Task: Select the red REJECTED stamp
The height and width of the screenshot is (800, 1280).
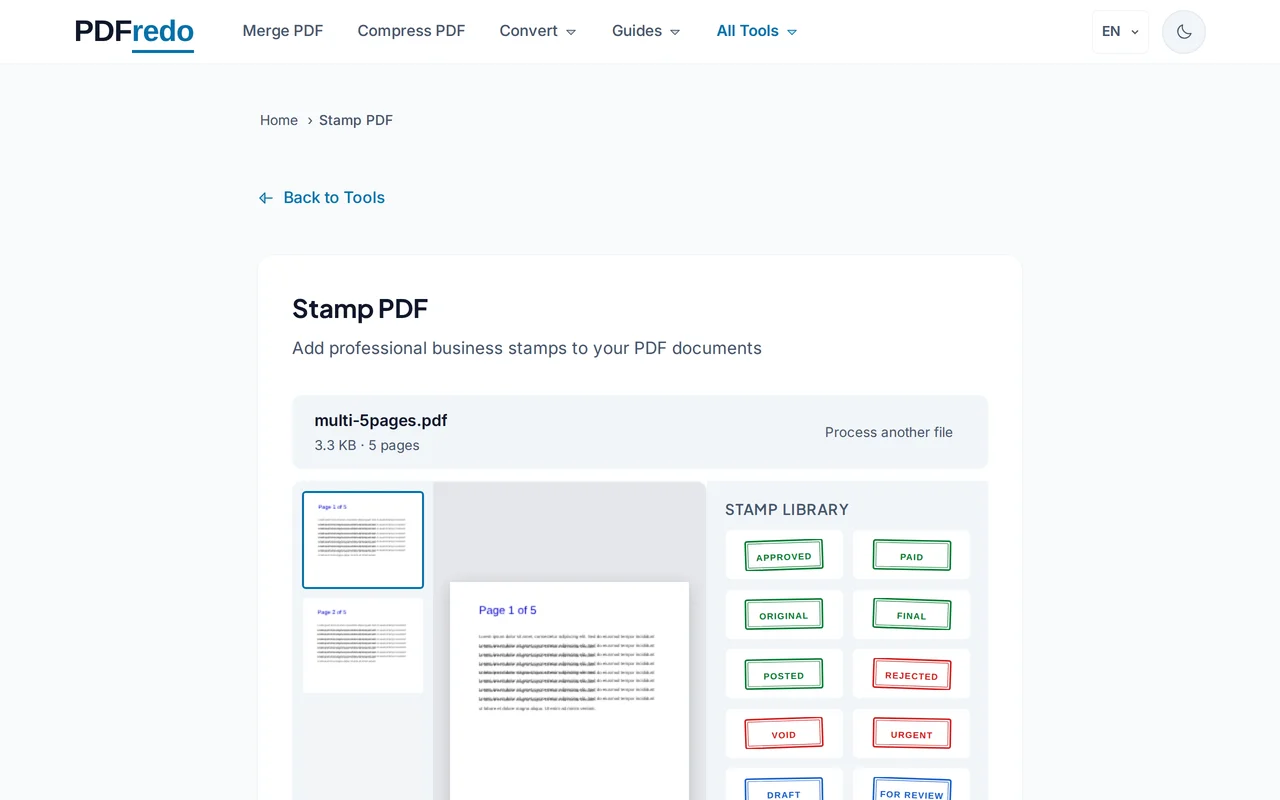Action: click(x=911, y=673)
